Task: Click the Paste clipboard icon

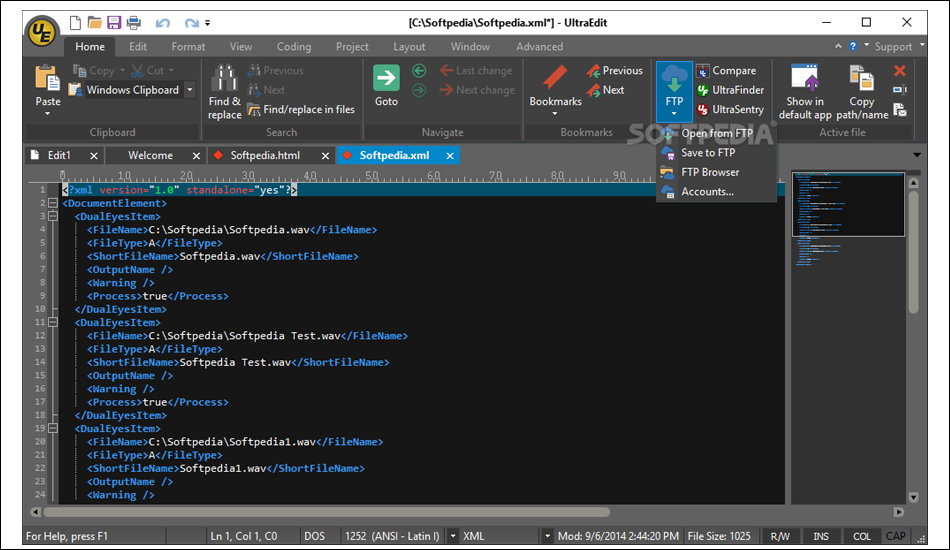Action: click(x=47, y=79)
